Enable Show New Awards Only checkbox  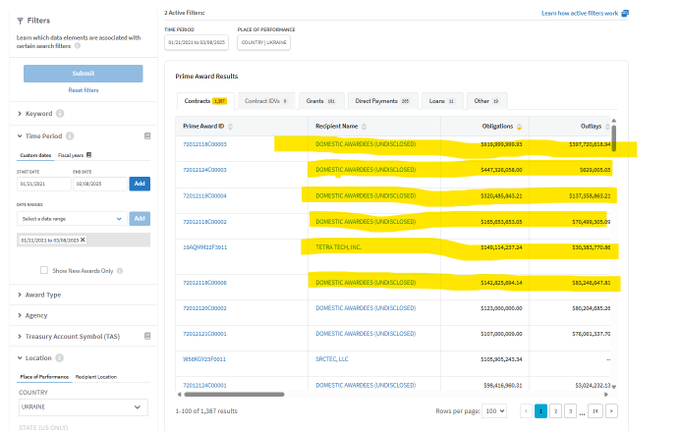(x=44, y=270)
